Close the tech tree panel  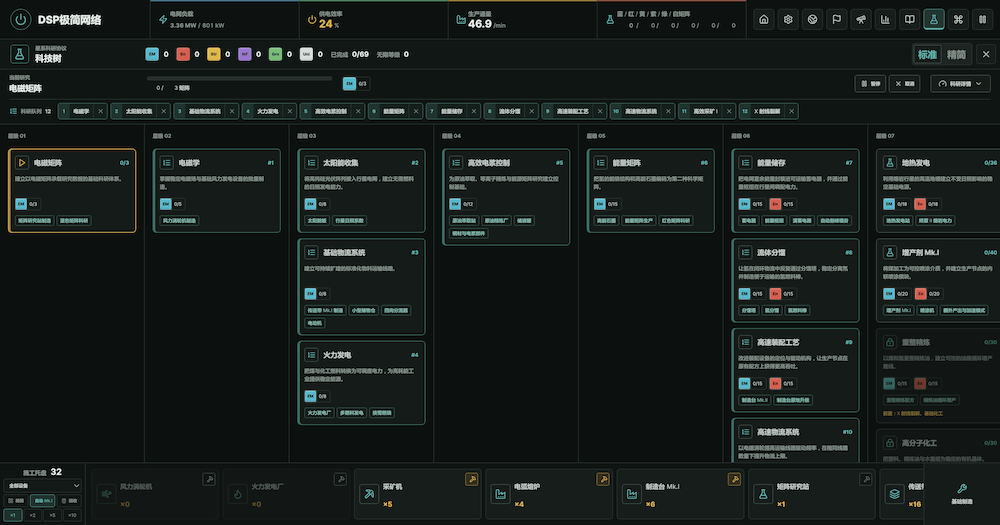986,55
